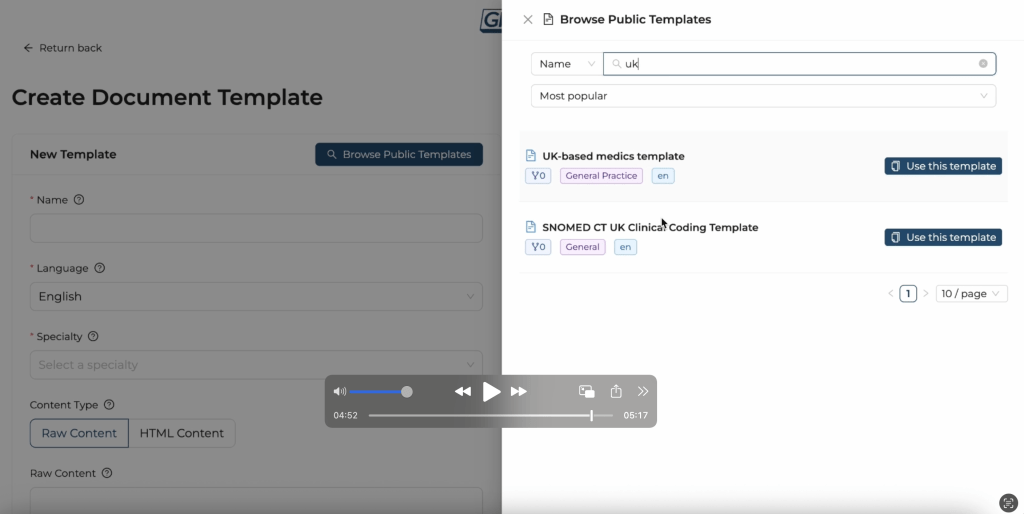This screenshot has height=514, width=1024.
Task: Use the UK-based medics template
Action: tap(942, 166)
